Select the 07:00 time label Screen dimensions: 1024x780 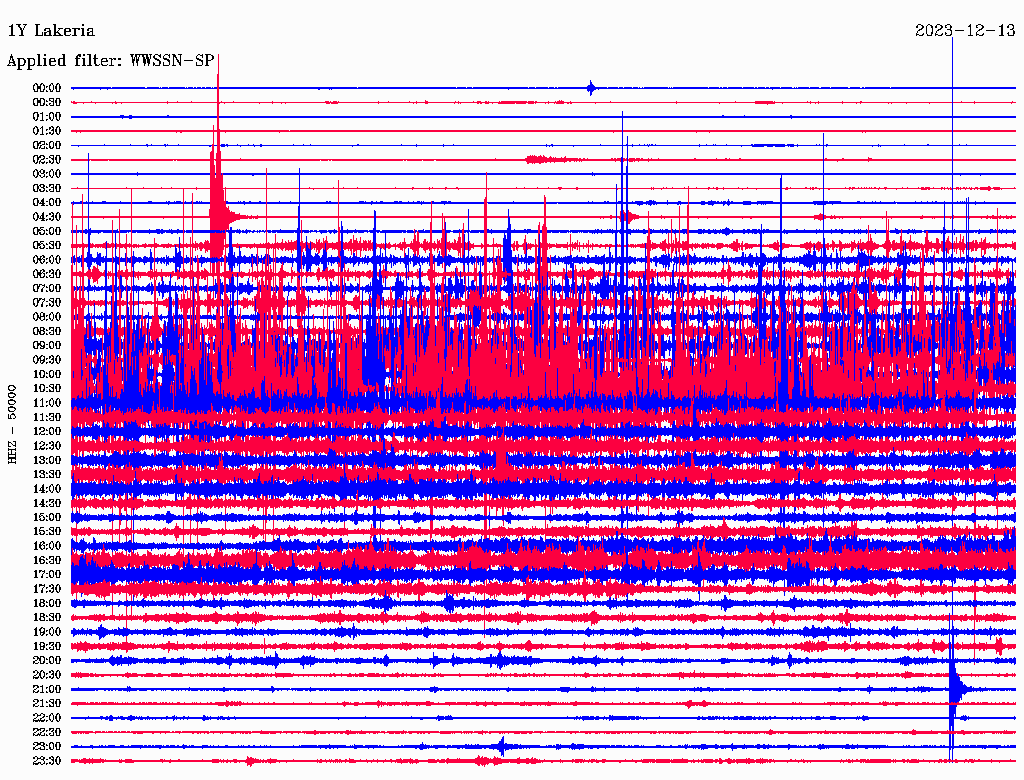[x=47, y=289]
